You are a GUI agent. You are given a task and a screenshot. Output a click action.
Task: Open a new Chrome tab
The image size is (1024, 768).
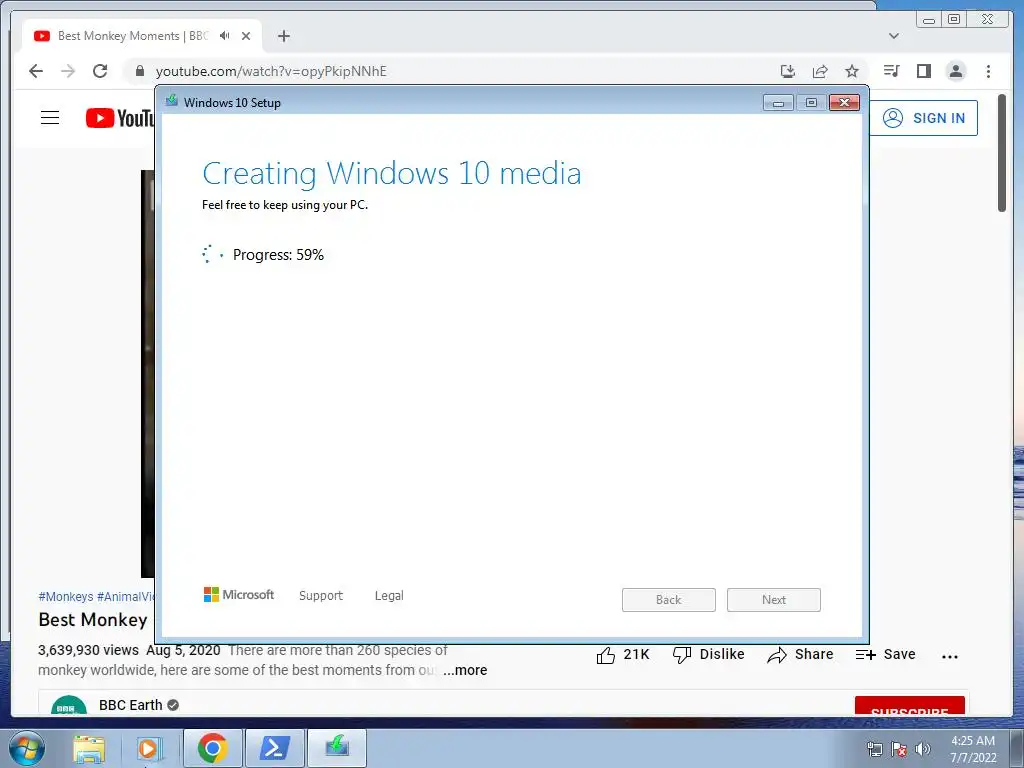283,36
